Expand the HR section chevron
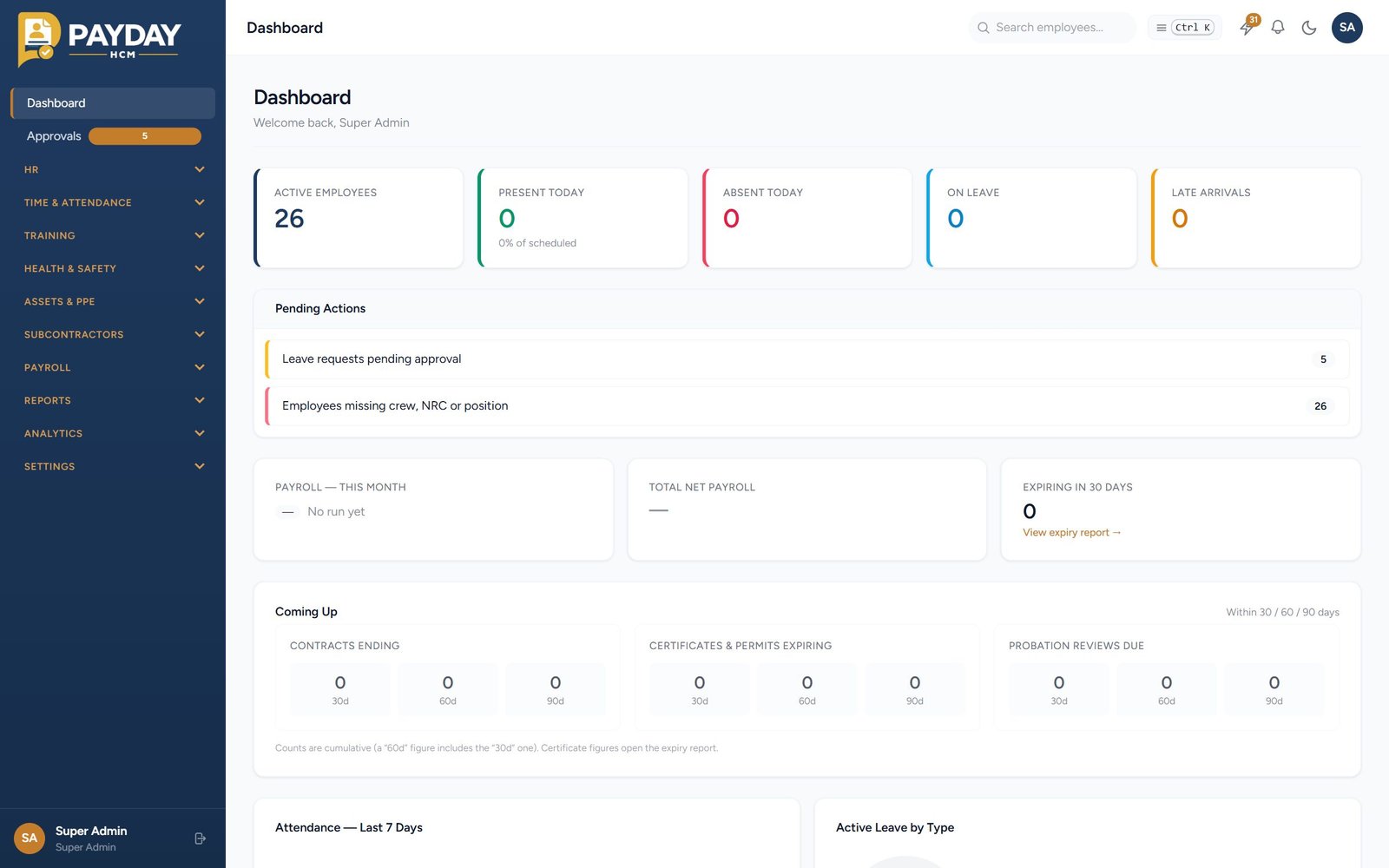Image resolution: width=1389 pixels, height=868 pixels. click(200, 169)
